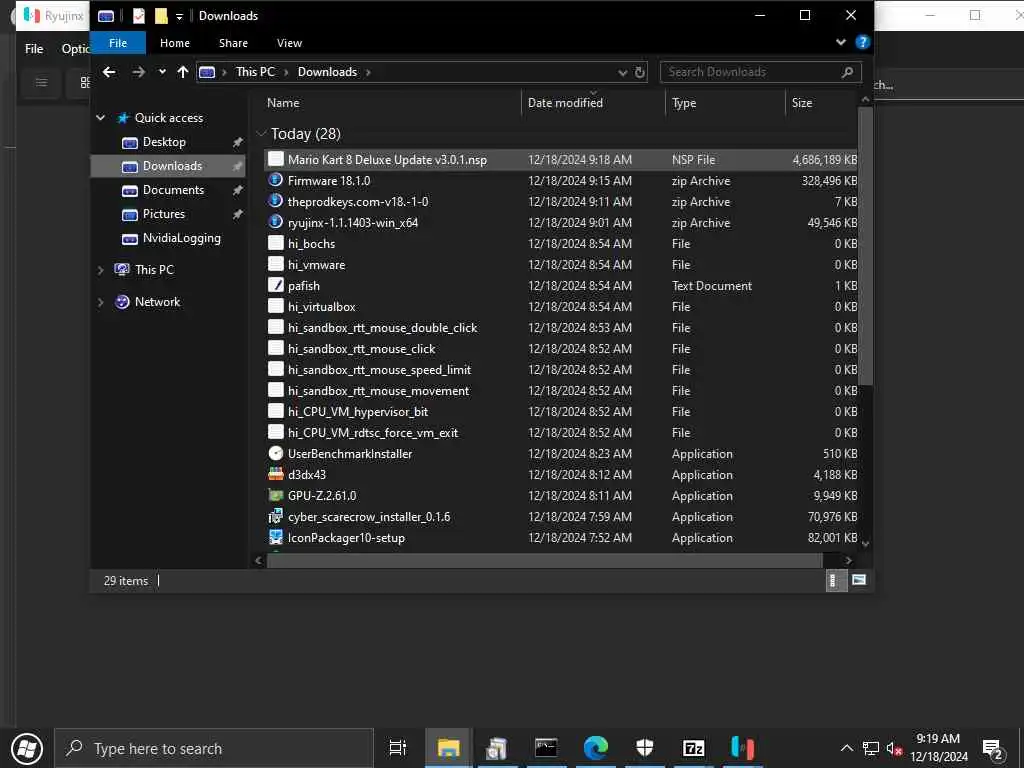This screenshot has width=1024, height=768.
Task: Select Network in navigation pane
Action: (157, 302)
